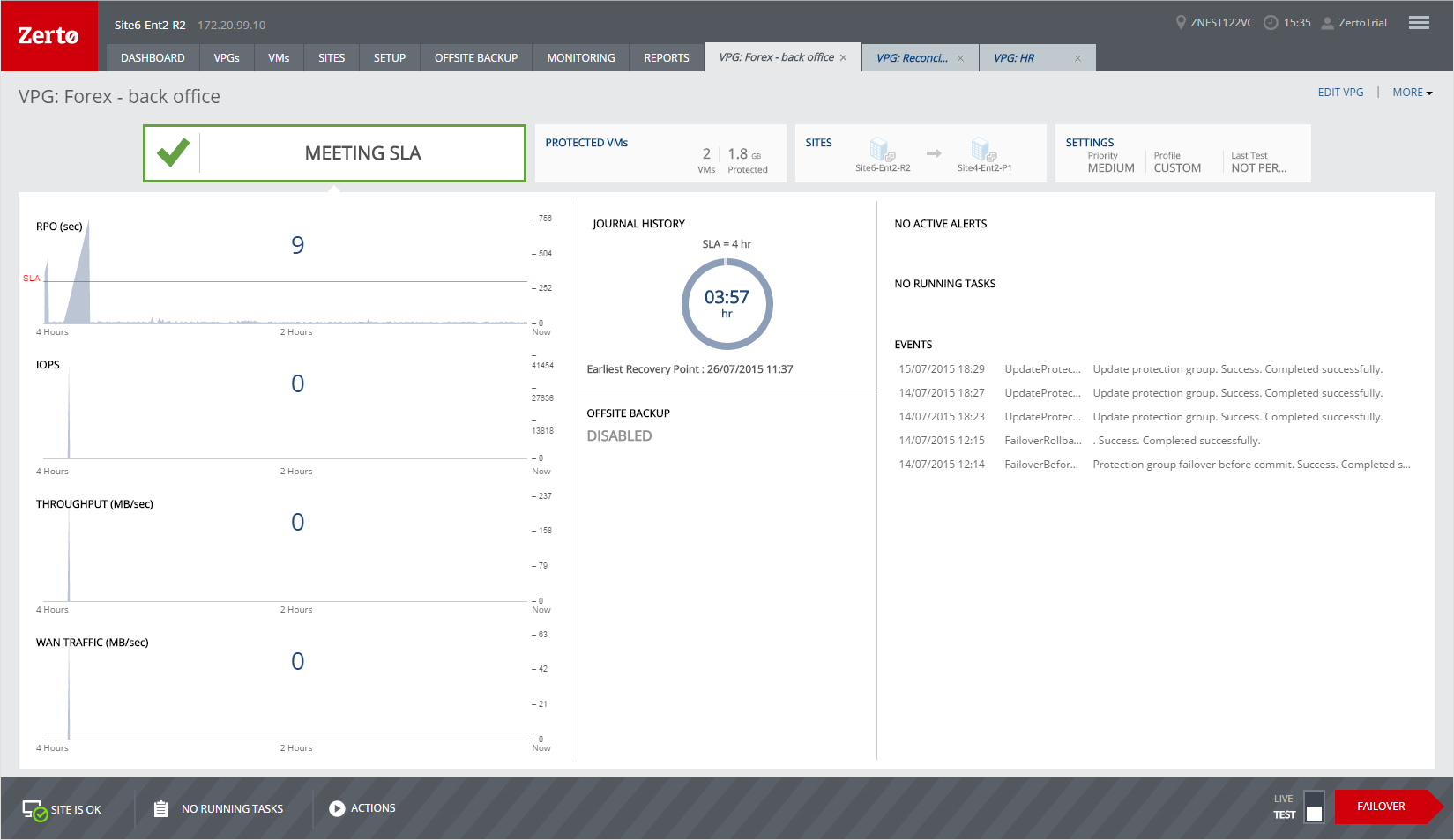The height and width of the screenshot is (840, 1454).
Task: Click the ZertoTrial user icon
Action: [x=1327, y=23]
